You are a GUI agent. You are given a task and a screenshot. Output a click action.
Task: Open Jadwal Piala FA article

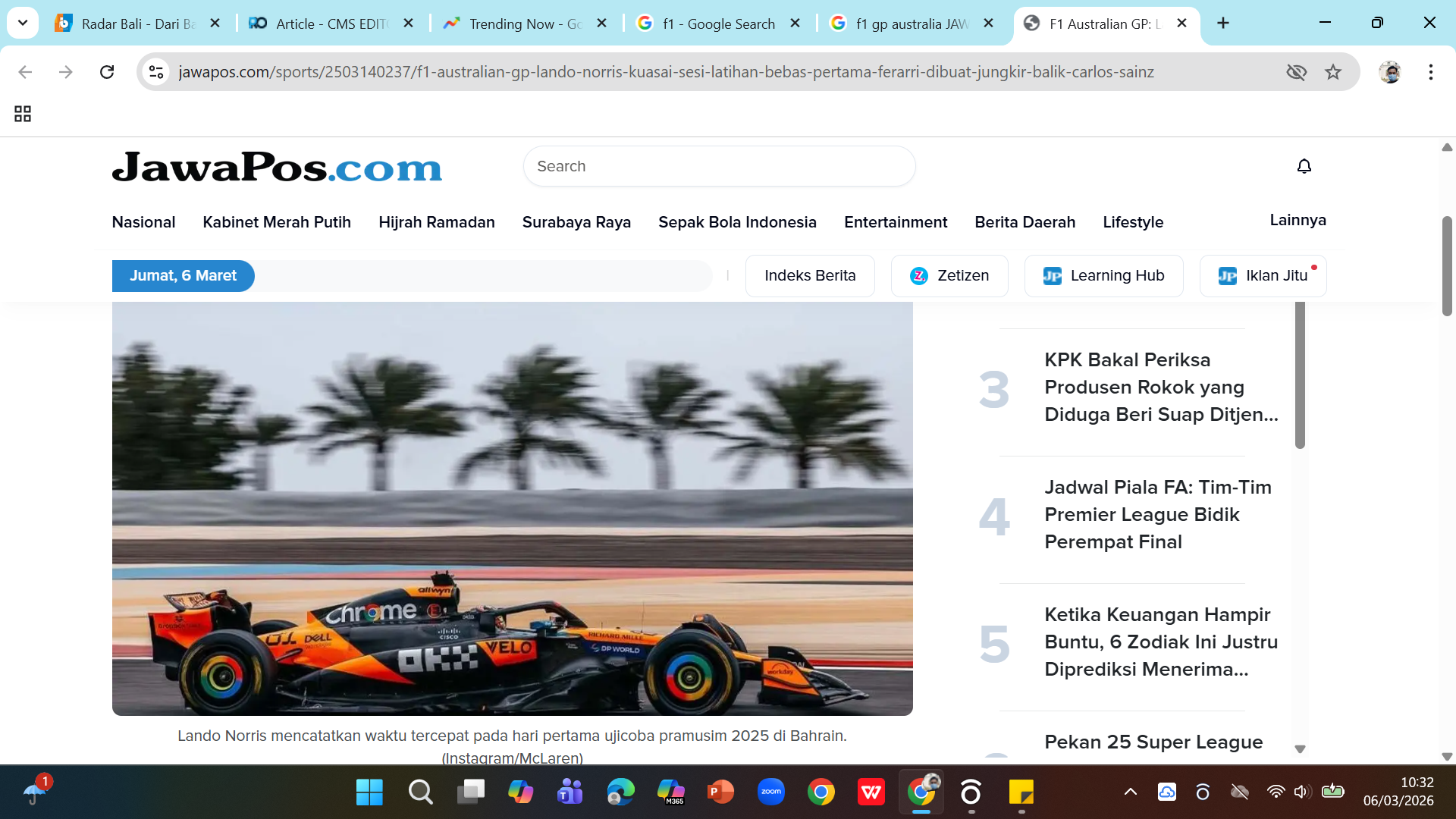click(1158, 515)
